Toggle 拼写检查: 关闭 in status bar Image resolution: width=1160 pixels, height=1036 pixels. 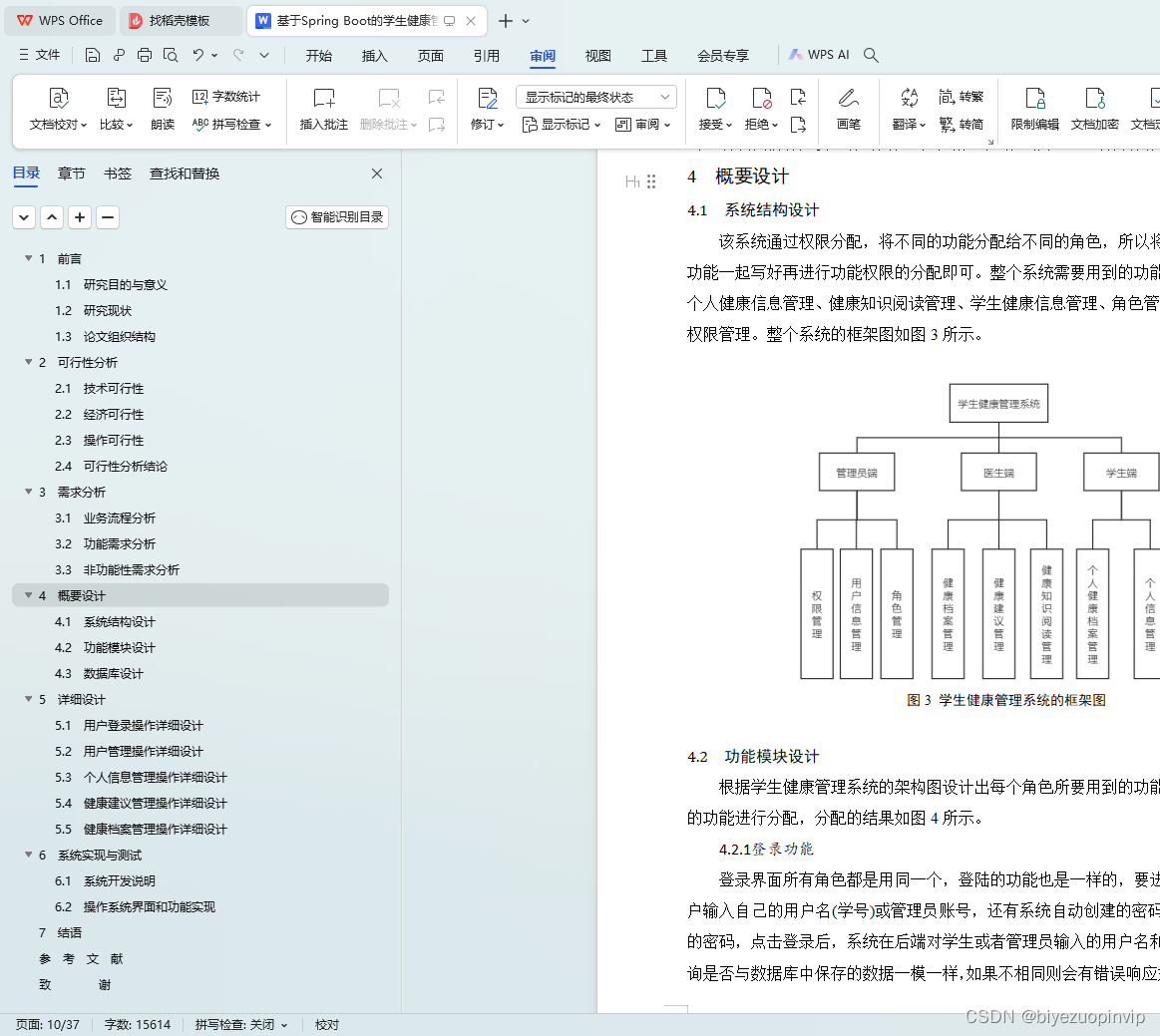(x=240, y=1024)
